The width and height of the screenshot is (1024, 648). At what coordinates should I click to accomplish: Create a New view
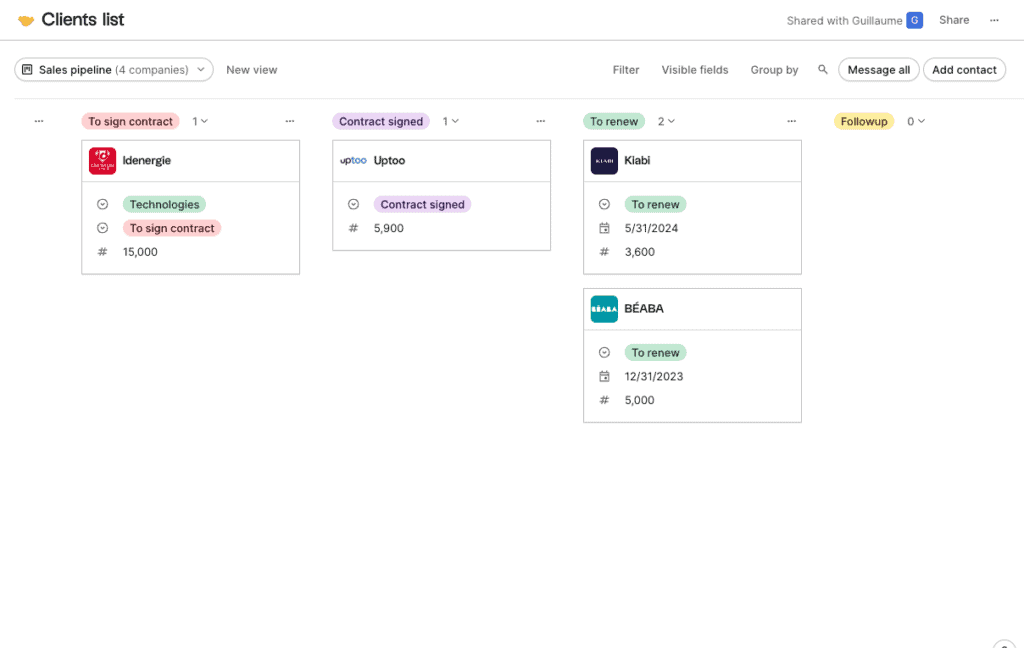[251, 69]
